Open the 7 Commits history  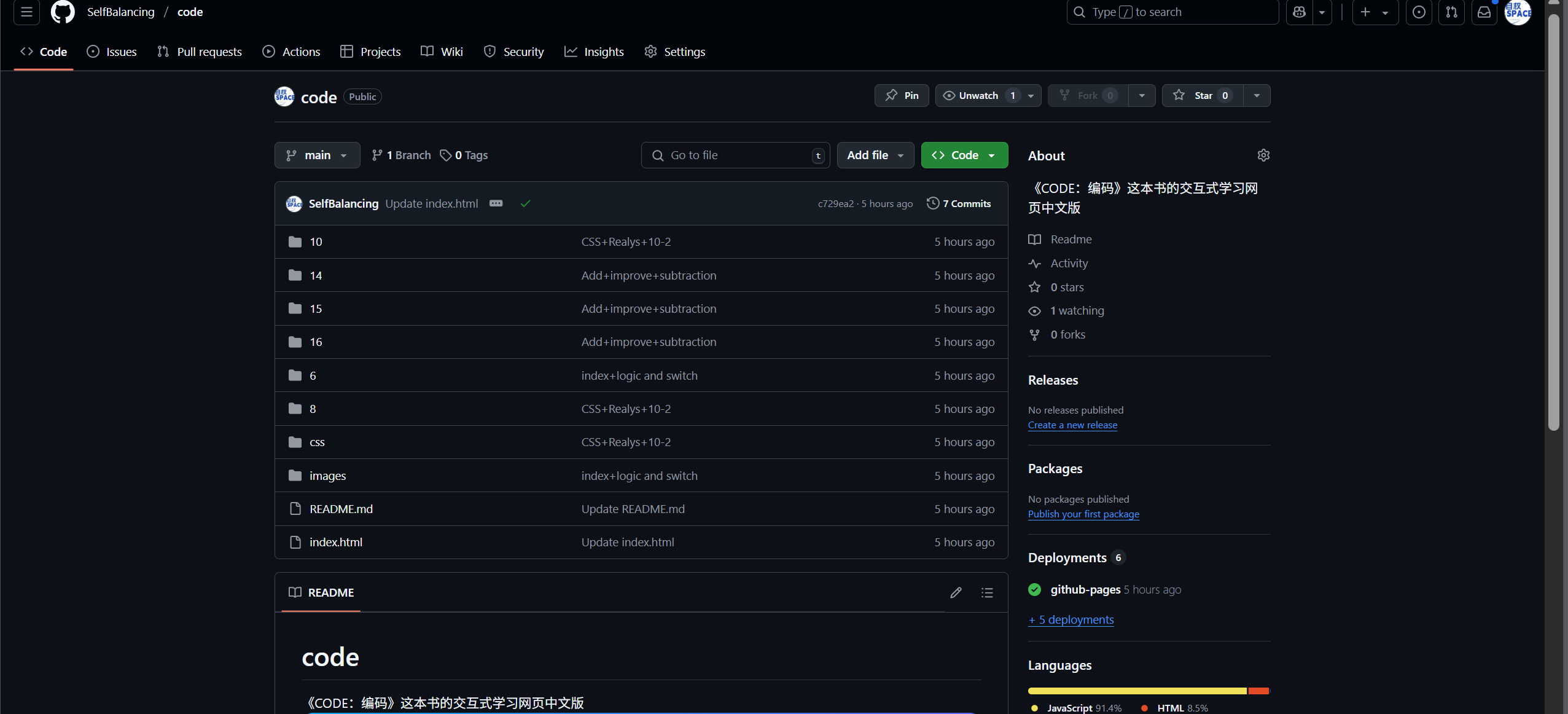tap(959, 203)
